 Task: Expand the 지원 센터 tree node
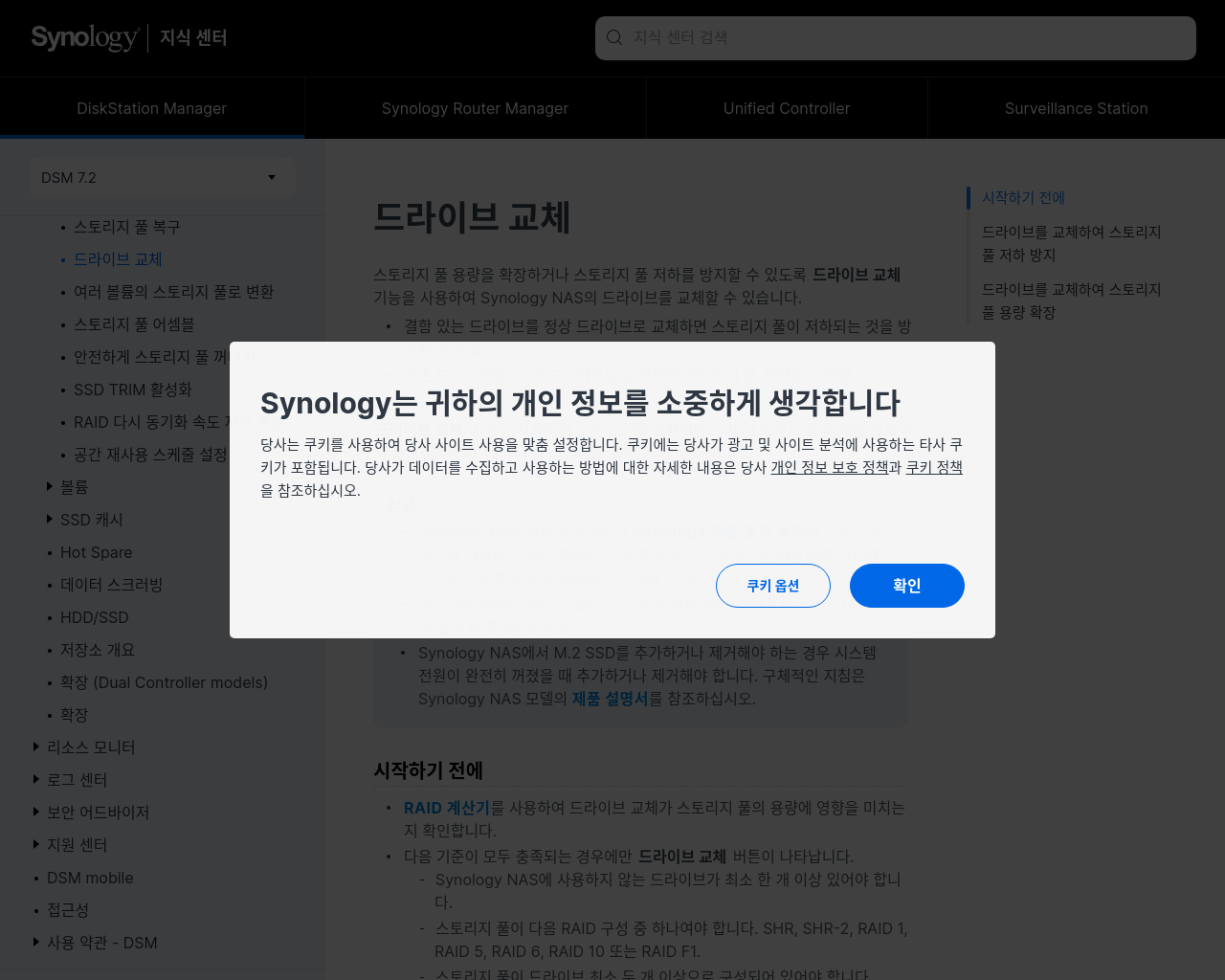pos(36,845)
